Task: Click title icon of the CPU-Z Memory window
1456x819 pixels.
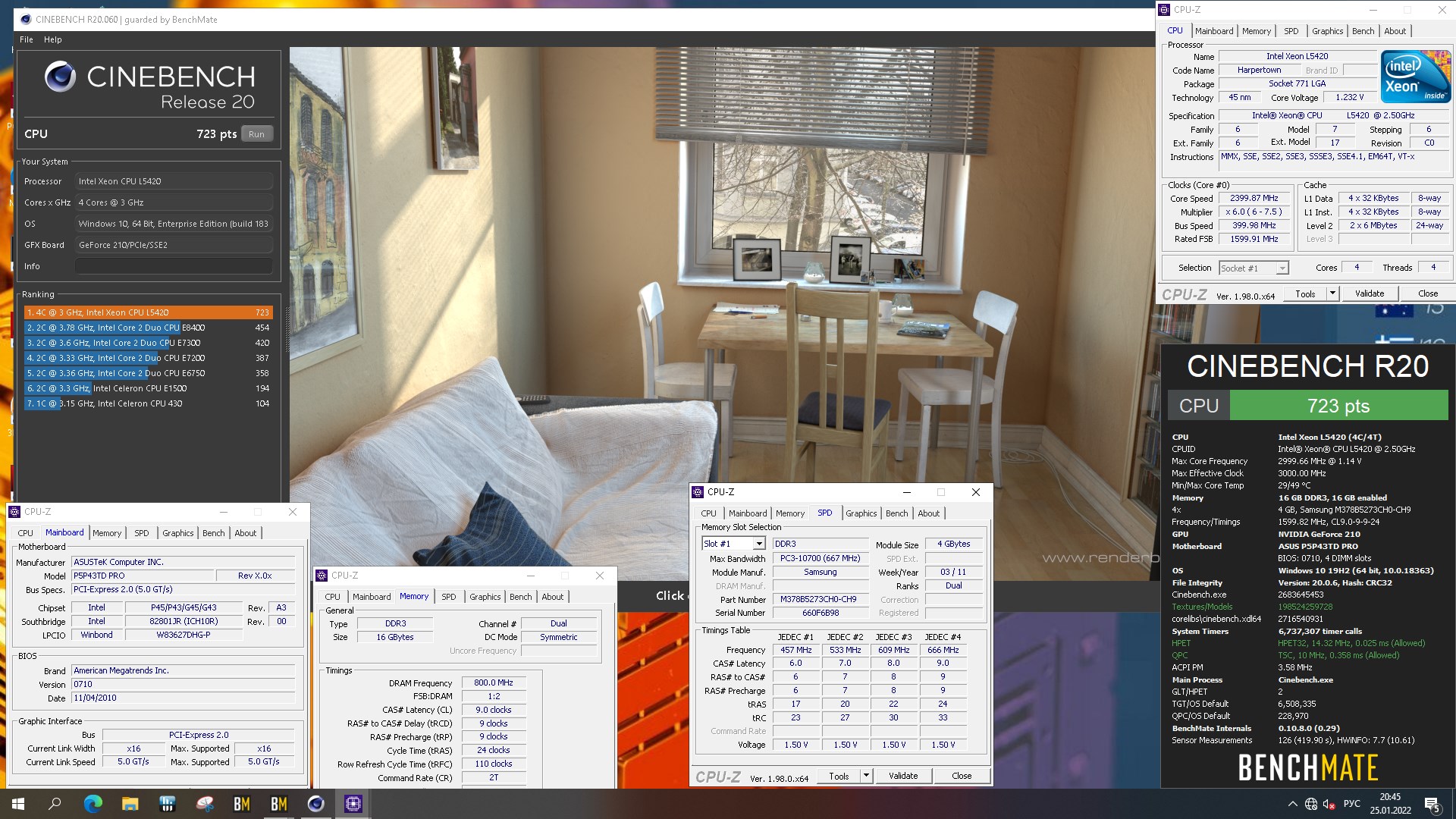Action: coord(322,576)
